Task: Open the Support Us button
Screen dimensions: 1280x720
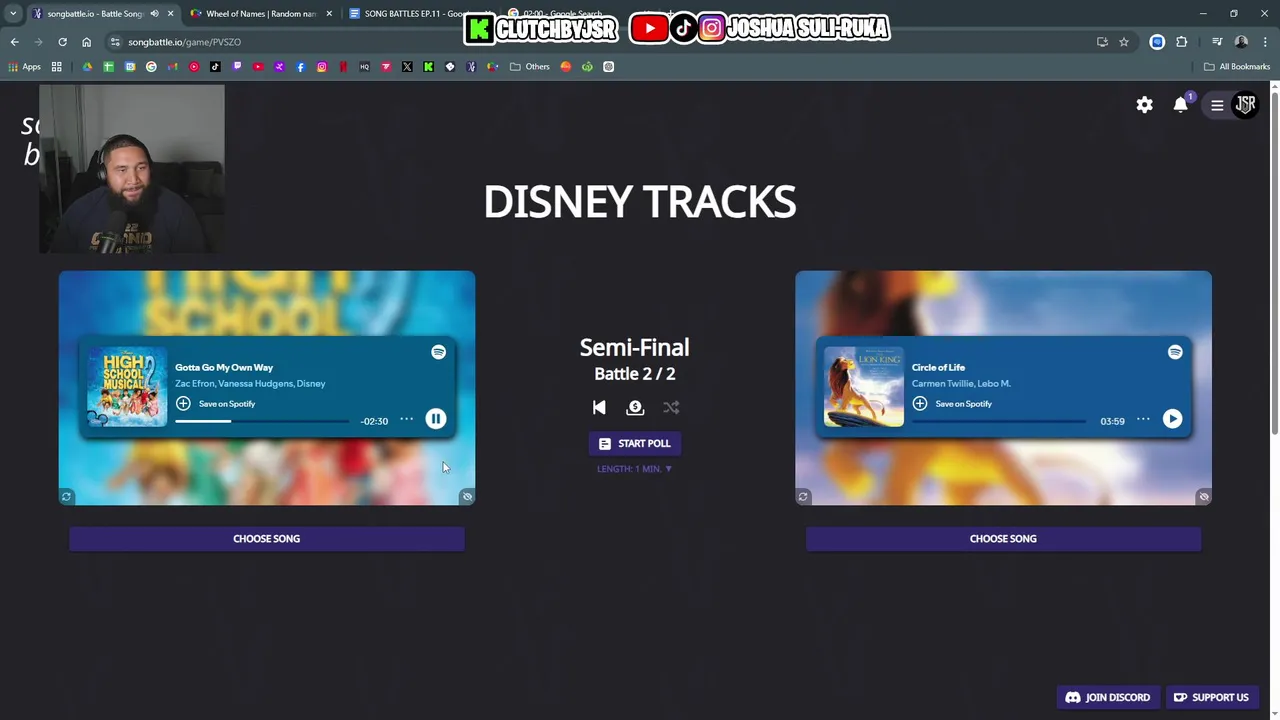Action: tap(1211, 697)
